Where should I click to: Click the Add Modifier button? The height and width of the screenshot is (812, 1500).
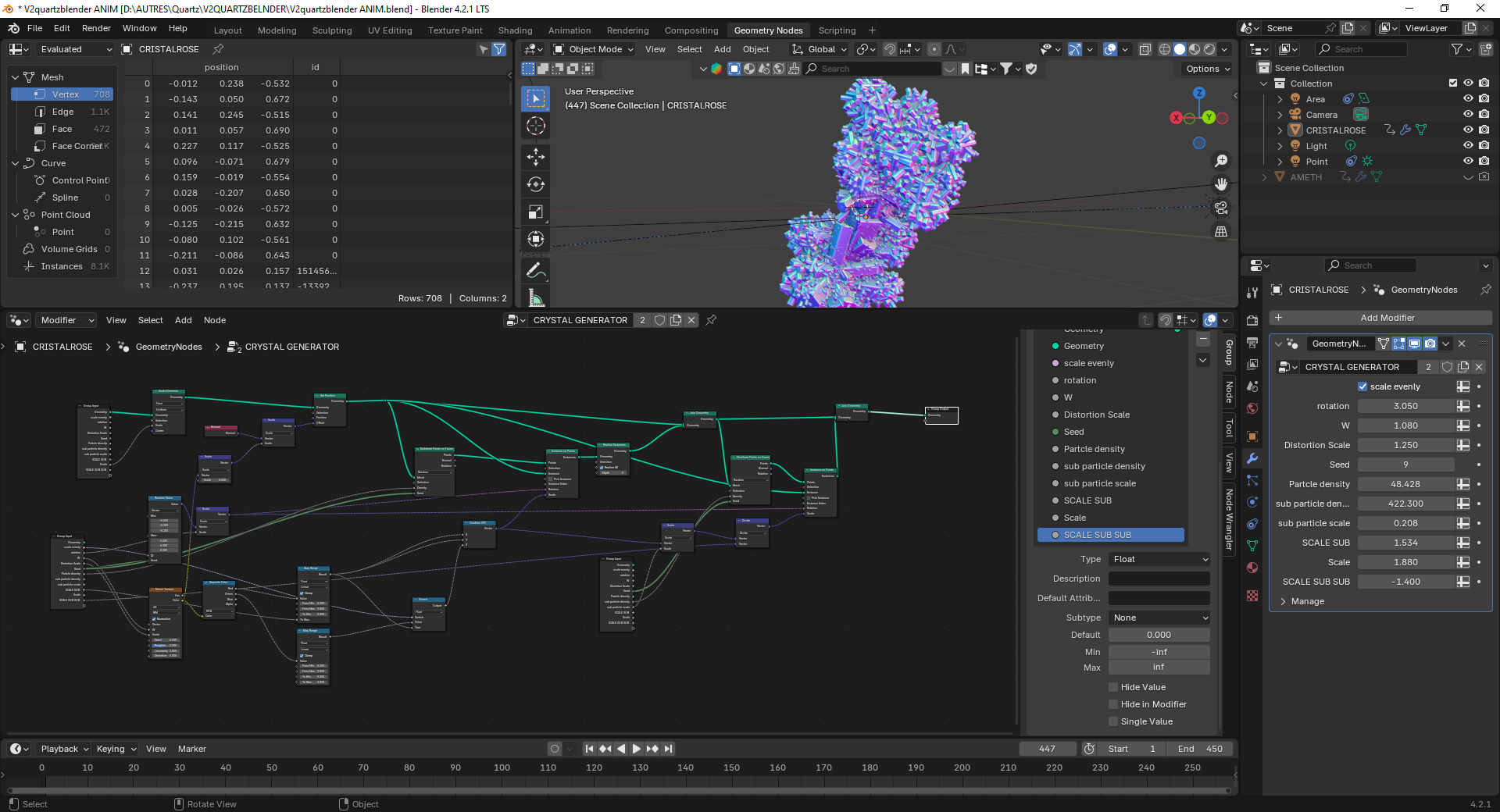(x=1380, y=318)
